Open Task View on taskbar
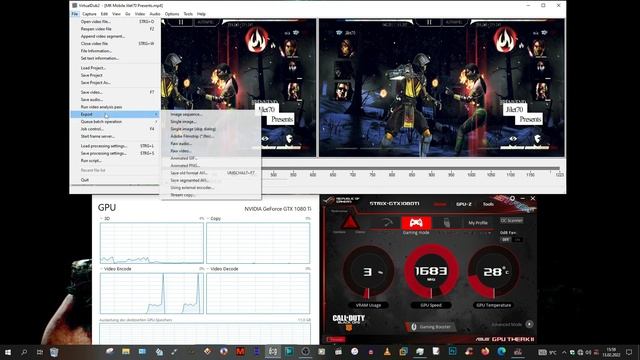The image size is (640, 360). [x=40, y=352]
